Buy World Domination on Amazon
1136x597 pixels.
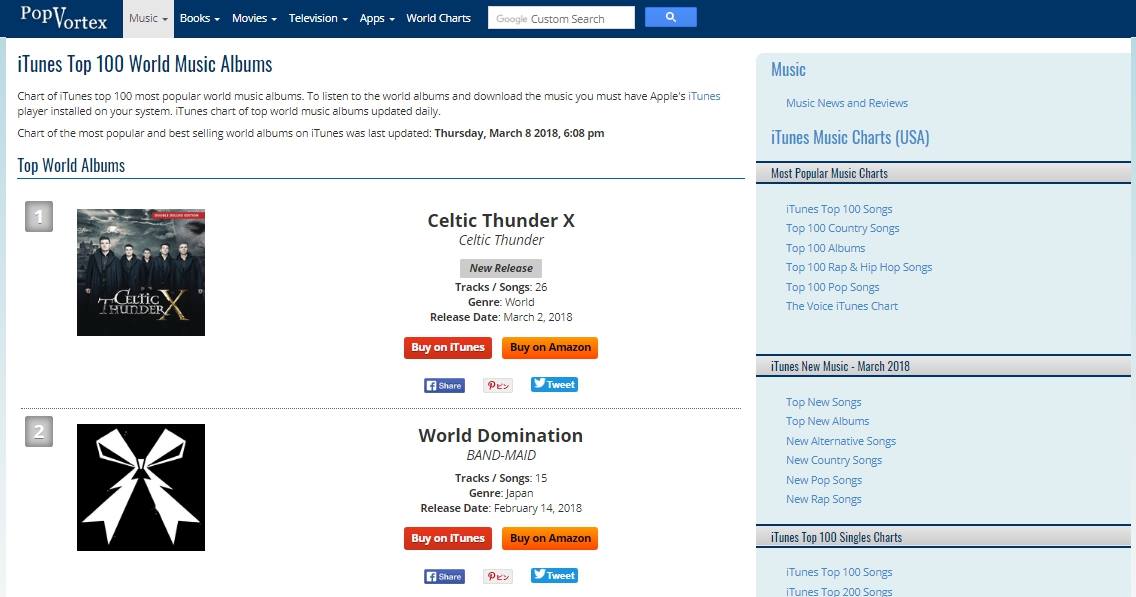pos(550,538)
